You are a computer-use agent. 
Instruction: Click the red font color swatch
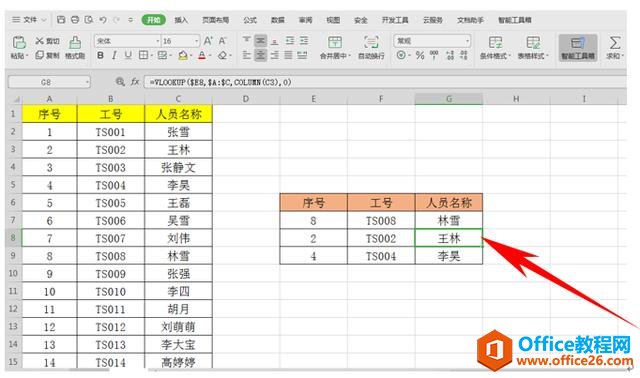202,55
